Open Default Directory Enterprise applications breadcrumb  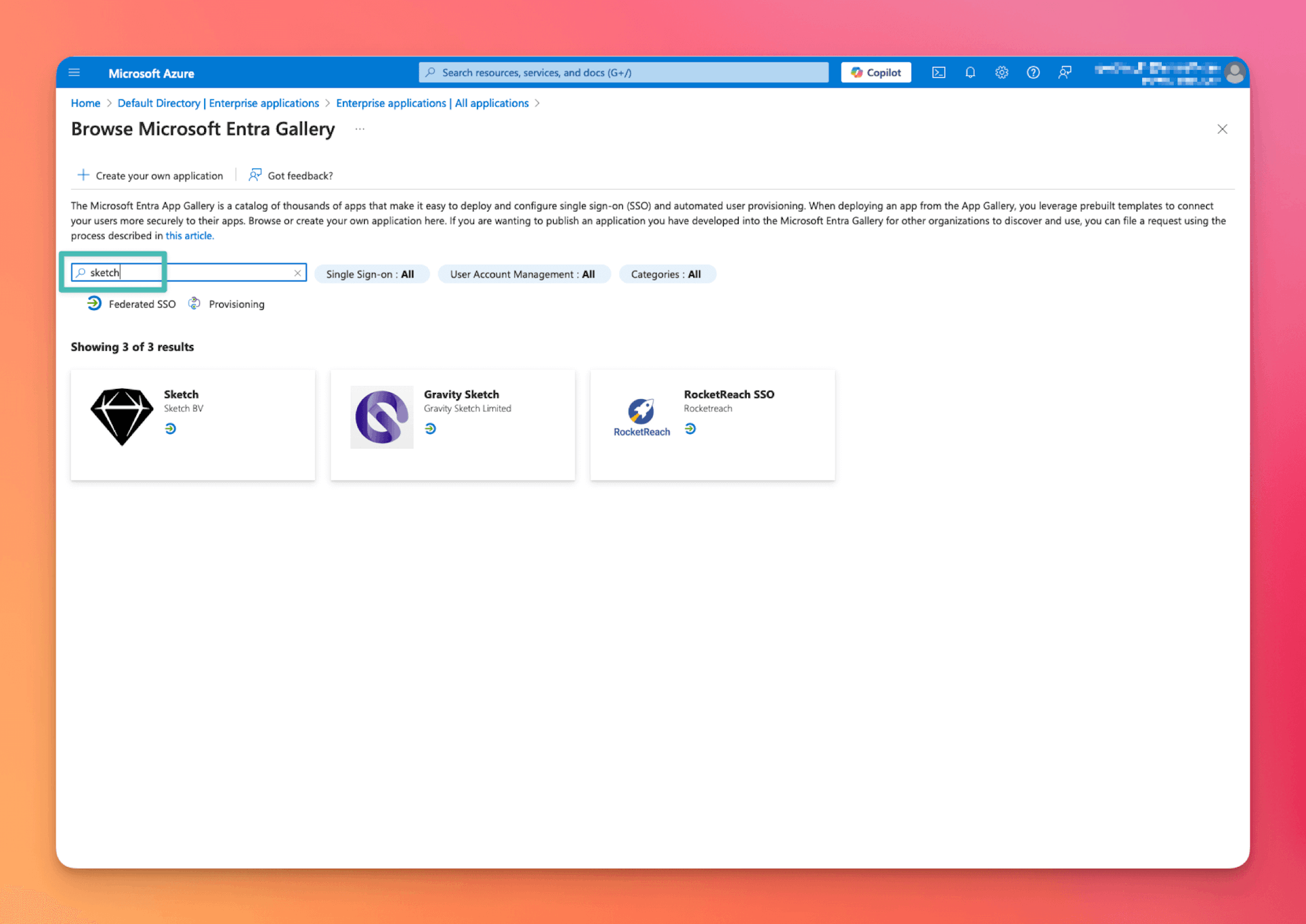click(218, 103)
